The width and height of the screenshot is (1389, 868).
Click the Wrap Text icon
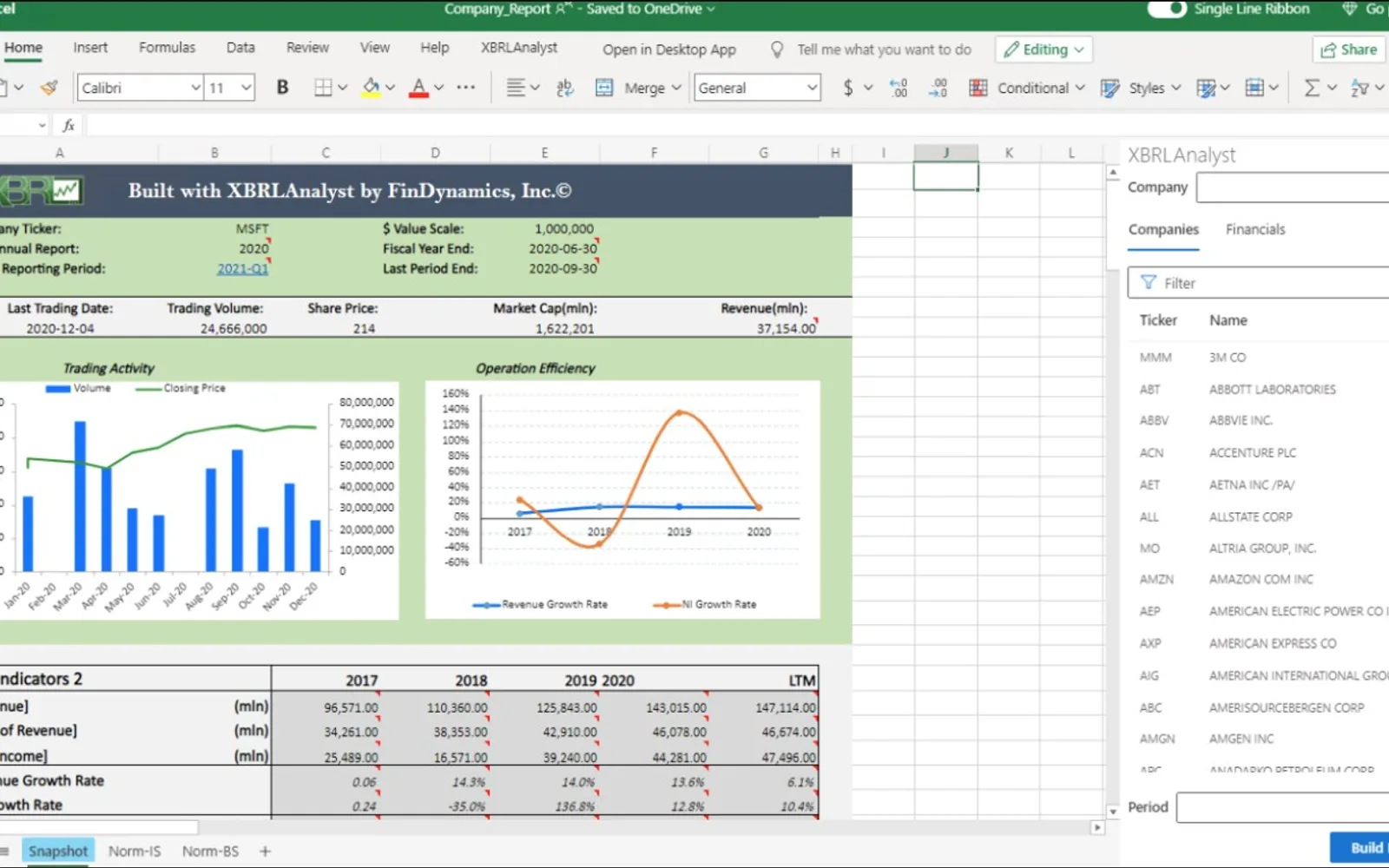(x=564, y=88)
